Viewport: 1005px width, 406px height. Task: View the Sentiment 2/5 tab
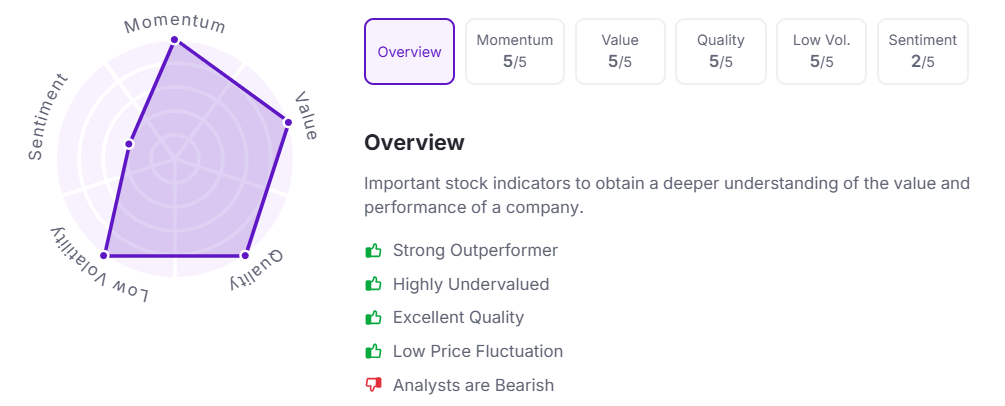coord(923,51)
